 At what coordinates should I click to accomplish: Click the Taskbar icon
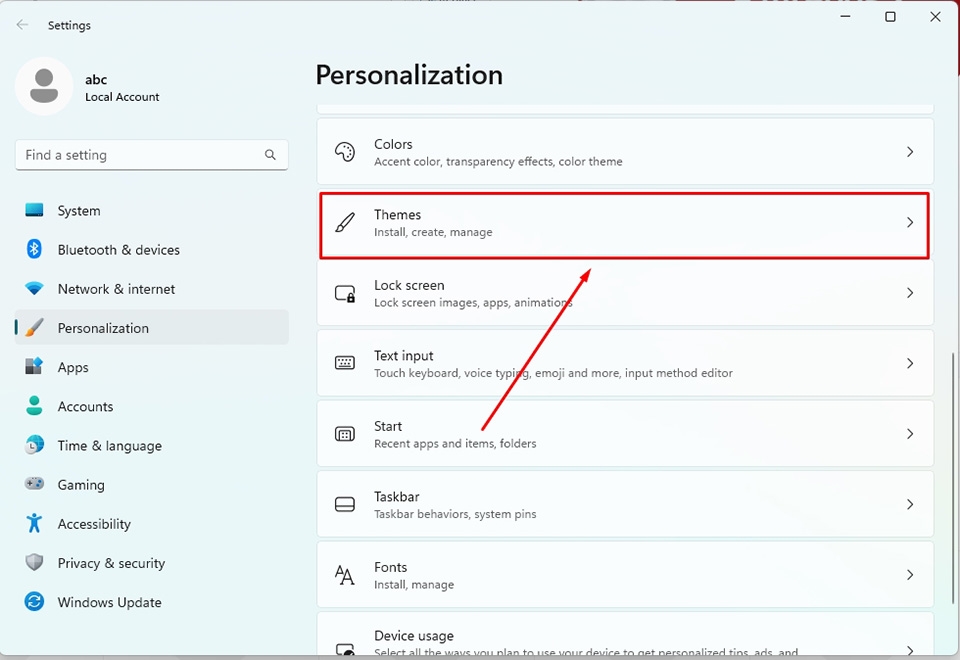point(345,504)
